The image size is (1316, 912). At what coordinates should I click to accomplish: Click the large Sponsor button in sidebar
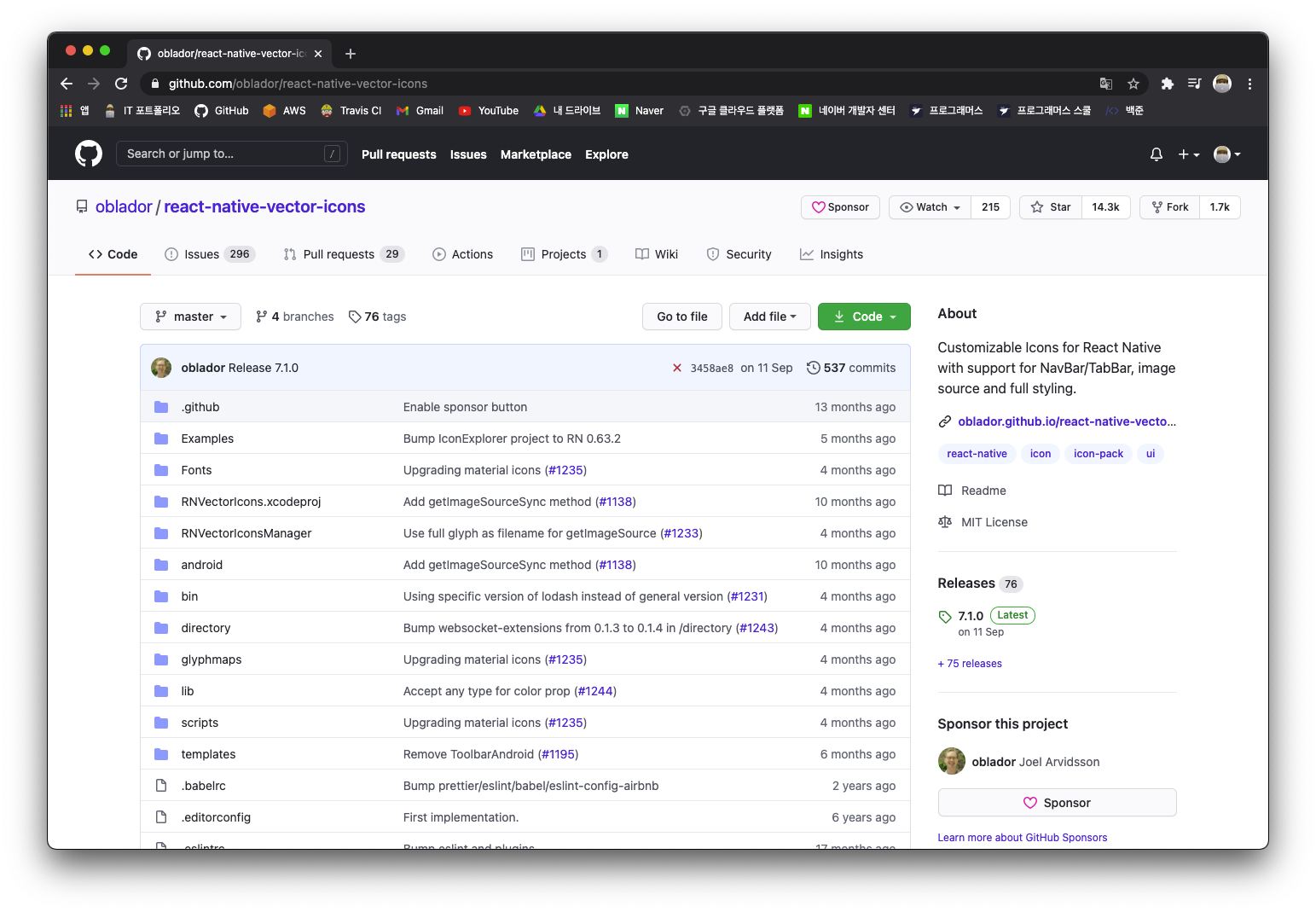coord(1057,803)
